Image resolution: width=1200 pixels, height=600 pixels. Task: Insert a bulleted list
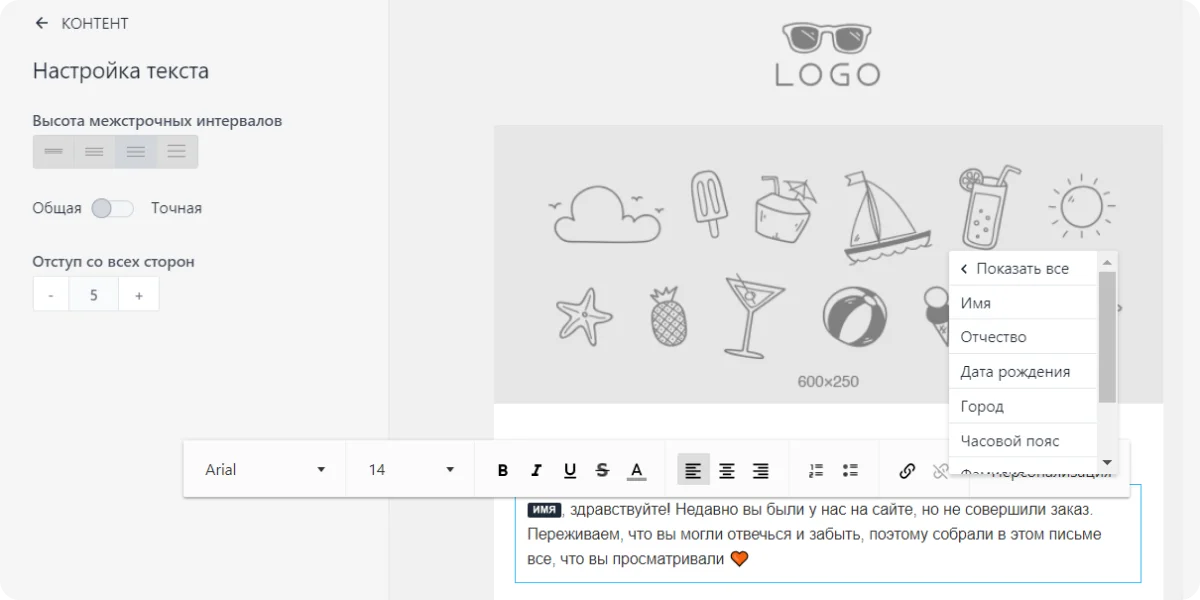(x=850, y=470)
